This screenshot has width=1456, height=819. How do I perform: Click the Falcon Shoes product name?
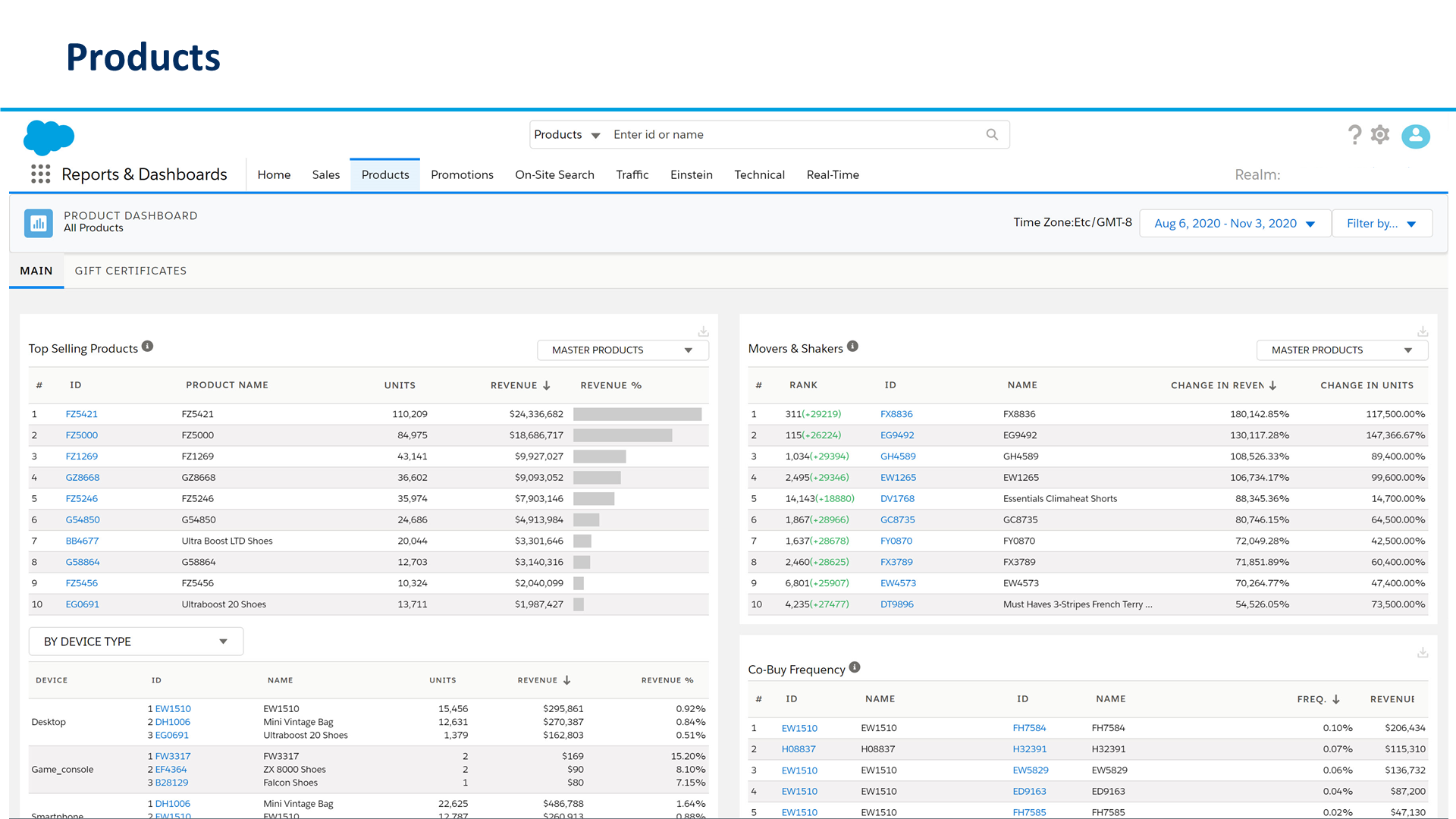pyautogui.click(x=290, y=783)
